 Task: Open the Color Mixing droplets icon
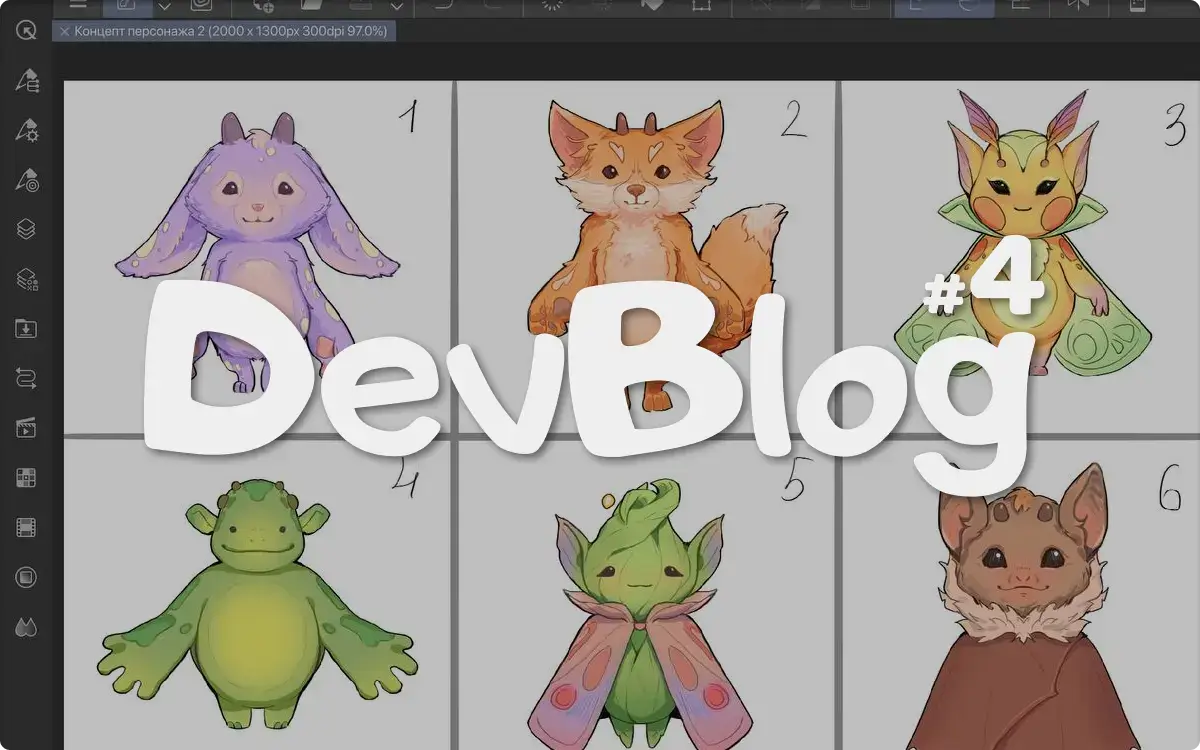(x=27, y=627)
